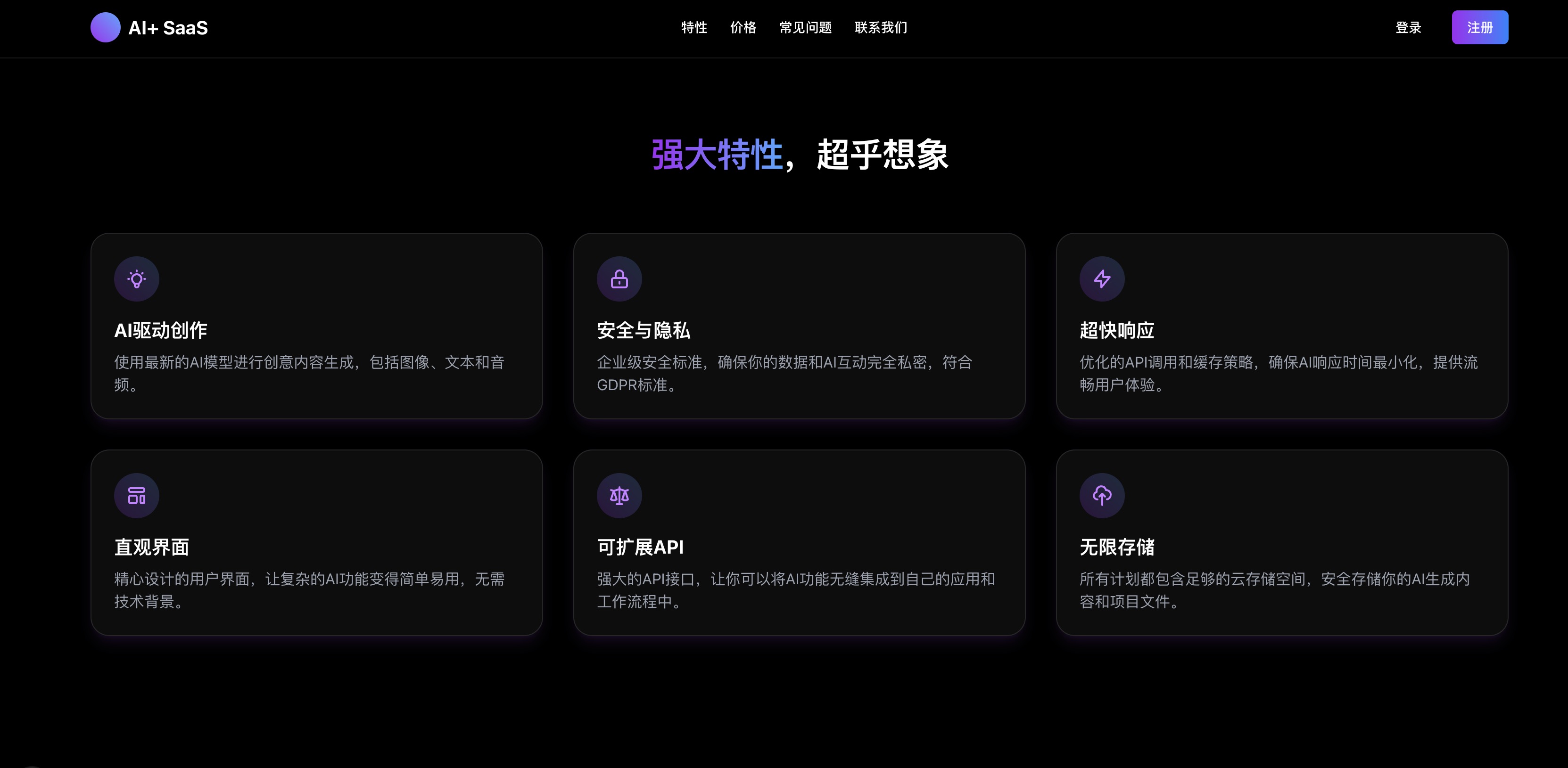
Task: Select the 直观界面 card heading
Action: point(151,547)
